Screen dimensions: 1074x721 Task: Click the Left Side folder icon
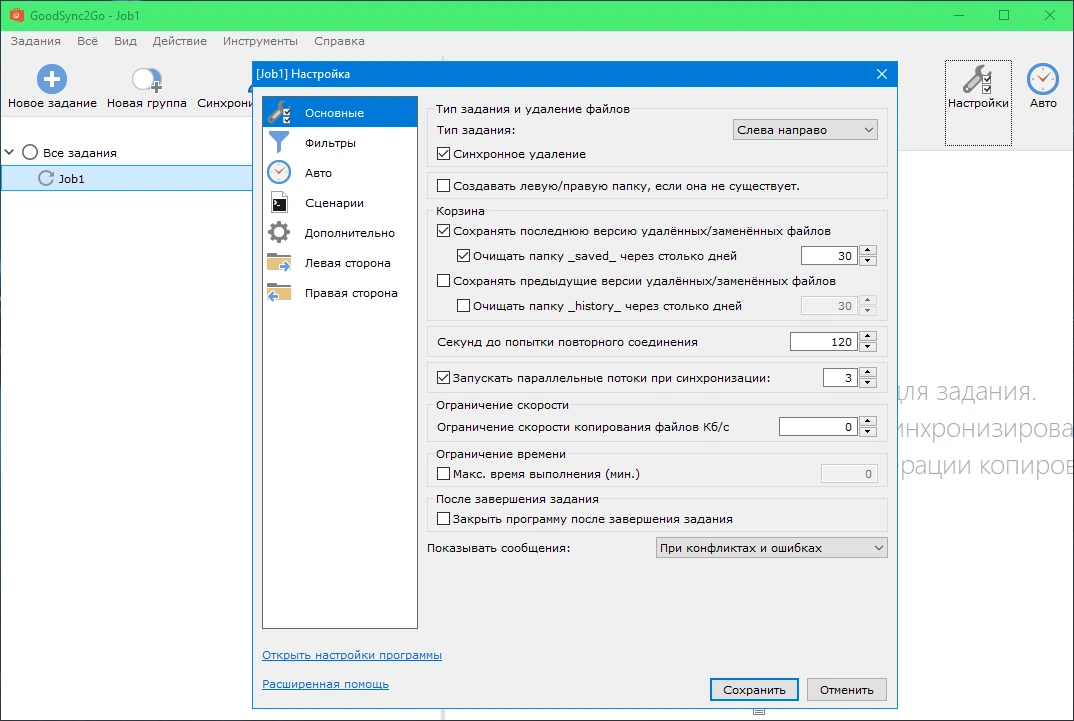[x=279, y=263]
